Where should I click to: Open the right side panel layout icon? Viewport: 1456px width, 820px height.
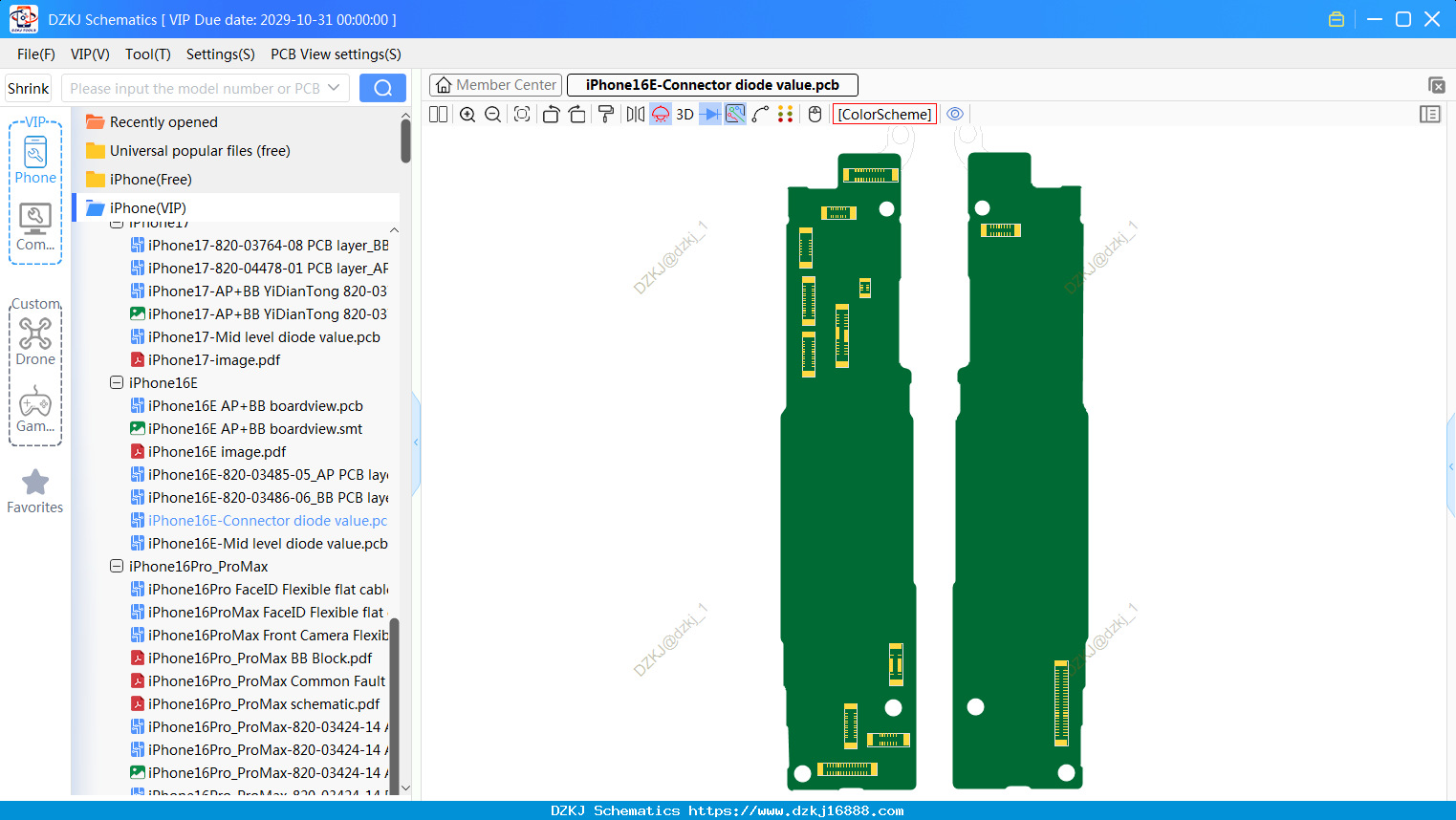tap(1430, 115)
